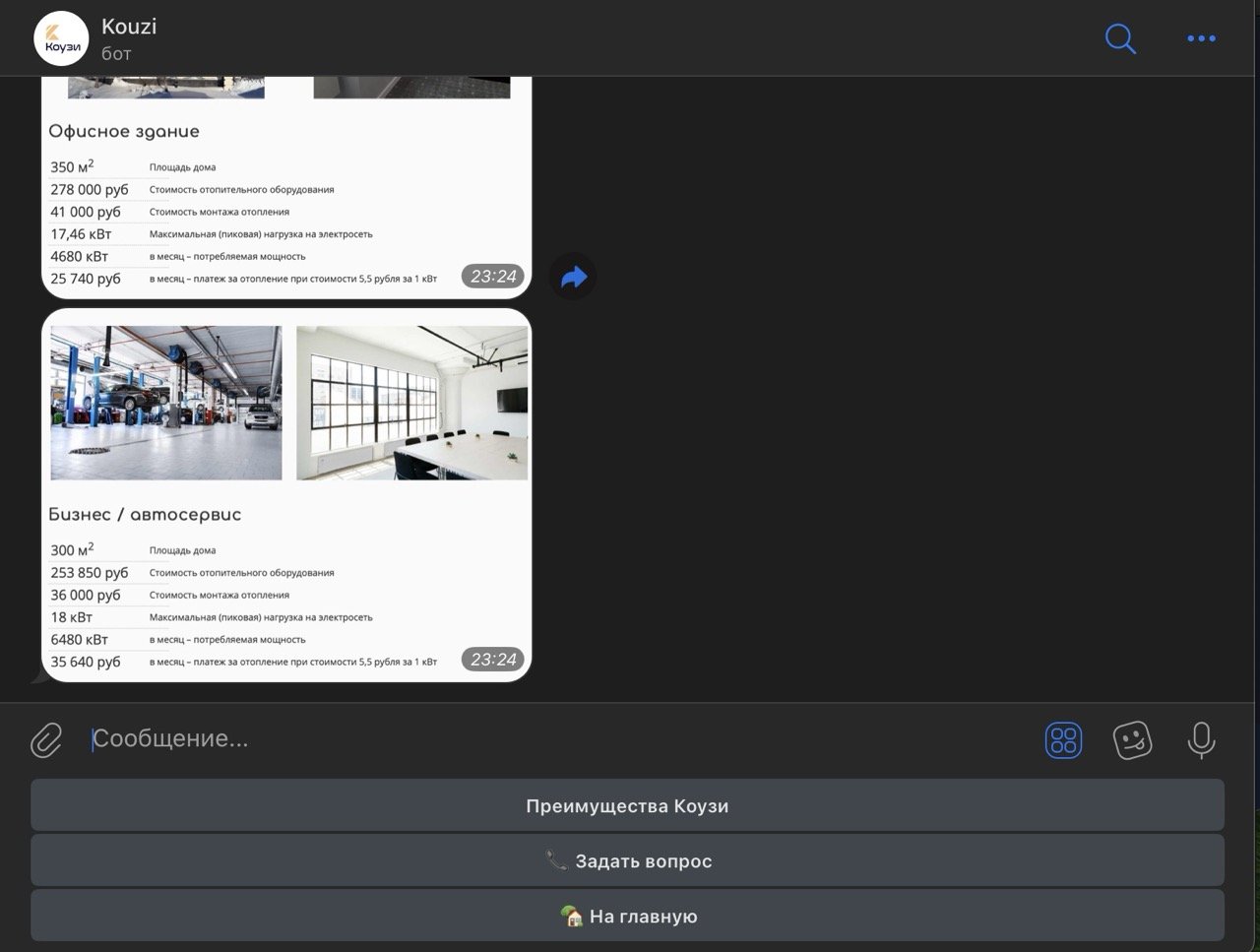
Task: Click the Kouzi chat title
Action: (129, 27)
